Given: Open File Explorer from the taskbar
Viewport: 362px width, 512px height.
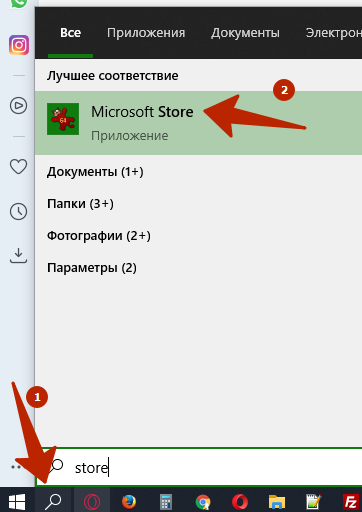Looking at the screenshot, I should [x=277, y=502].
